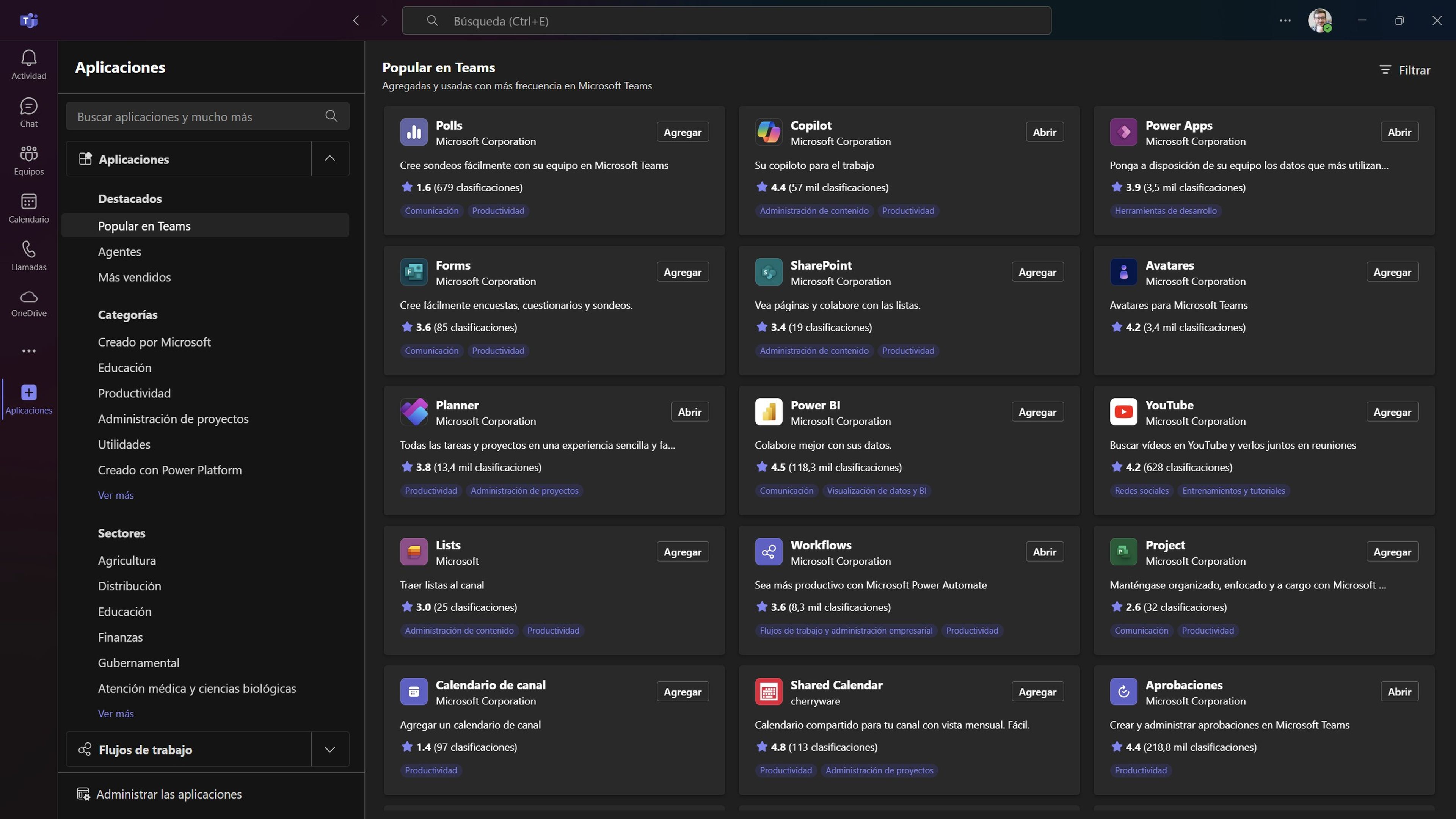1456x819 pixels.
Task: Expand more categories with Ver más under Categorías
Action: click(116, 495)
